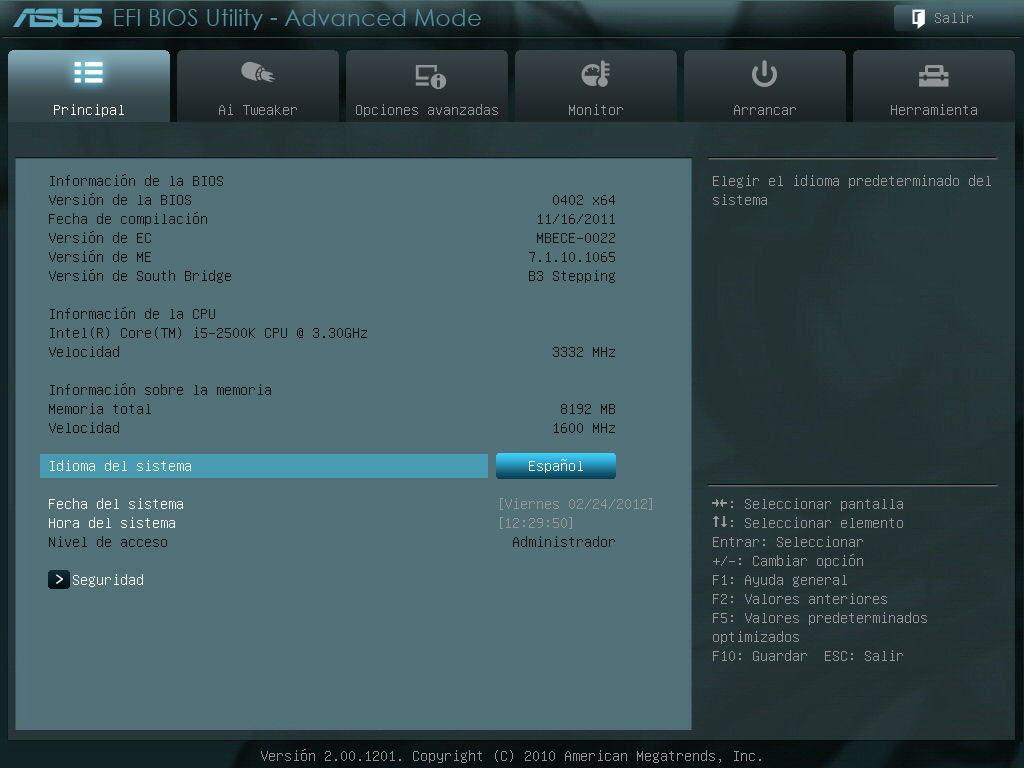Click the Herramienta toolbox icon
The height and width of the screenshot is (768, 1024).
933,76
